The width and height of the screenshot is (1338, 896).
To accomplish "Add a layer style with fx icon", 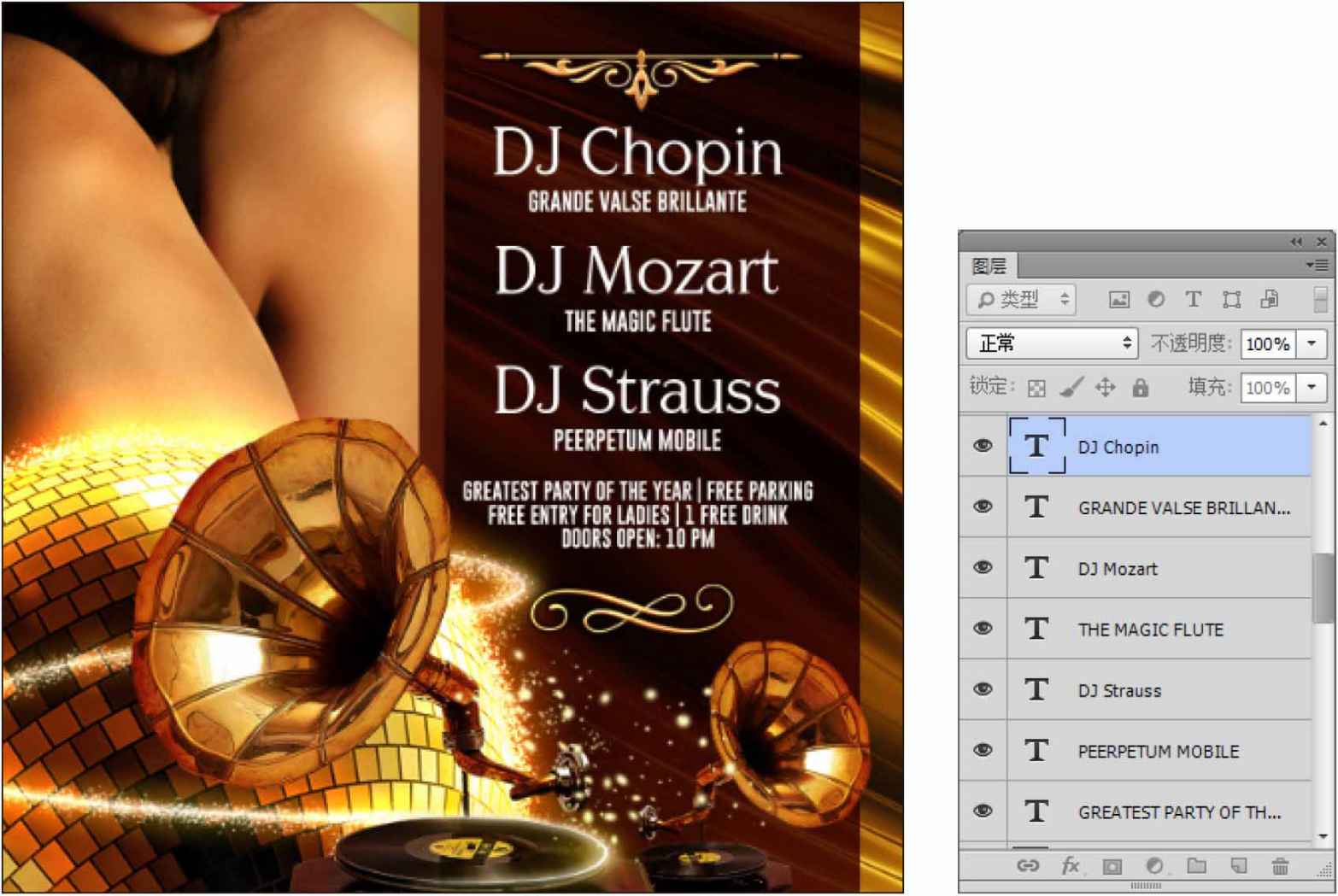I will (1070, 866).
